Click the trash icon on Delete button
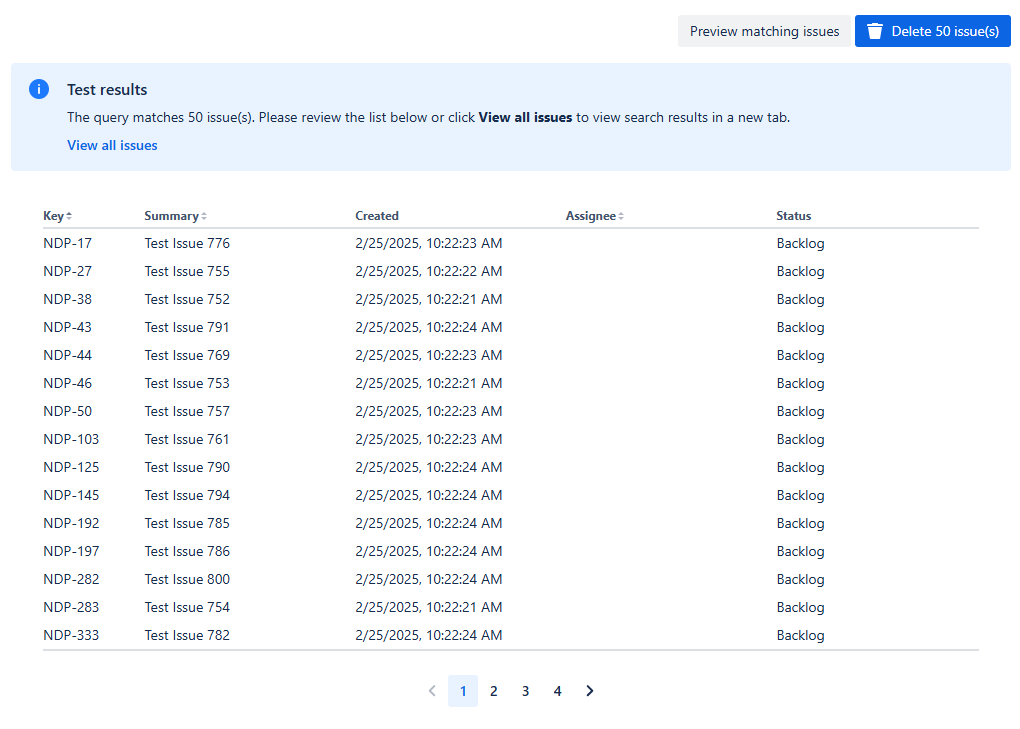The height and width of the screenshot is (729, 1020). point(875,31)
